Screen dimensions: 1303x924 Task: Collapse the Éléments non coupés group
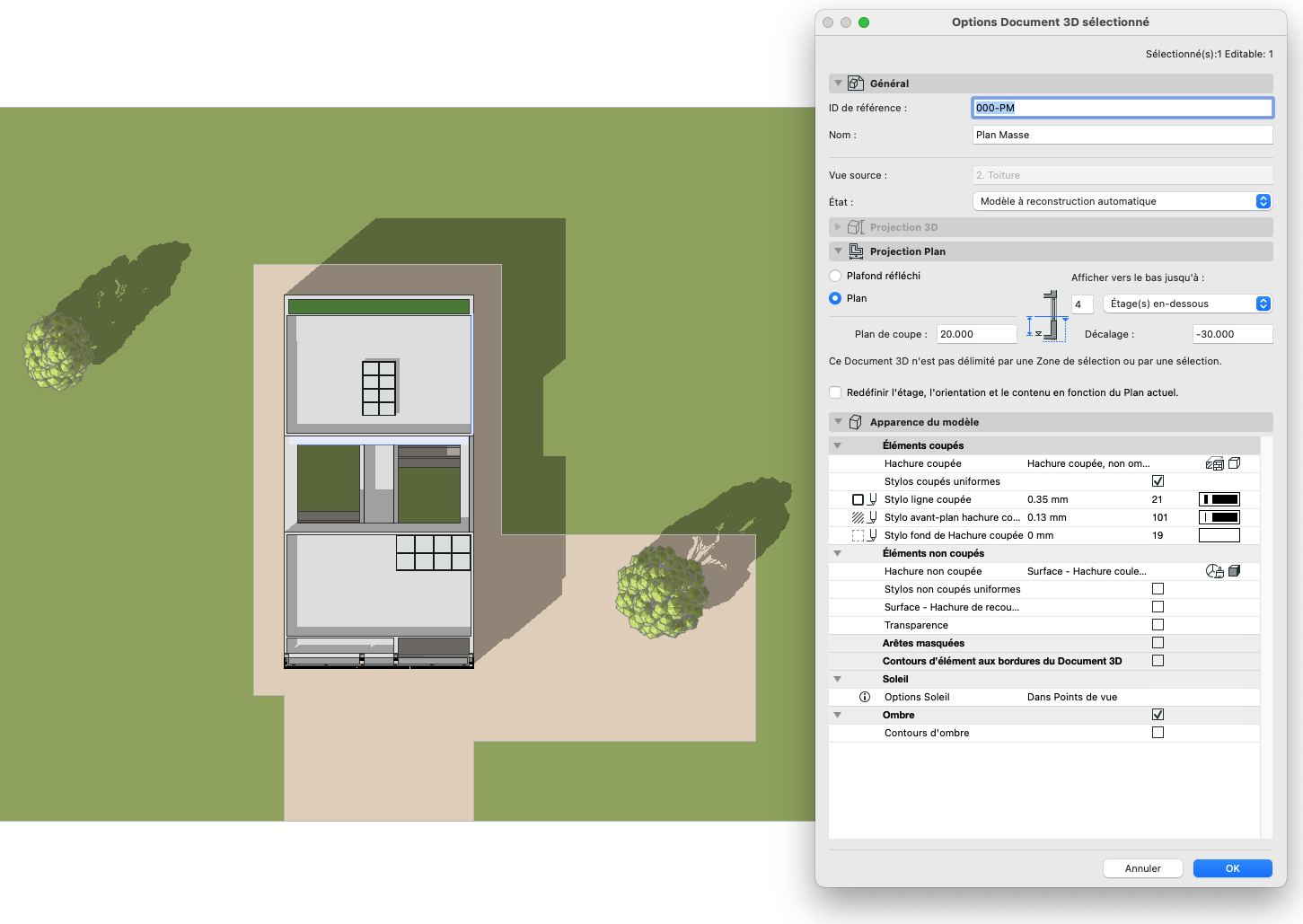(838, 553)
